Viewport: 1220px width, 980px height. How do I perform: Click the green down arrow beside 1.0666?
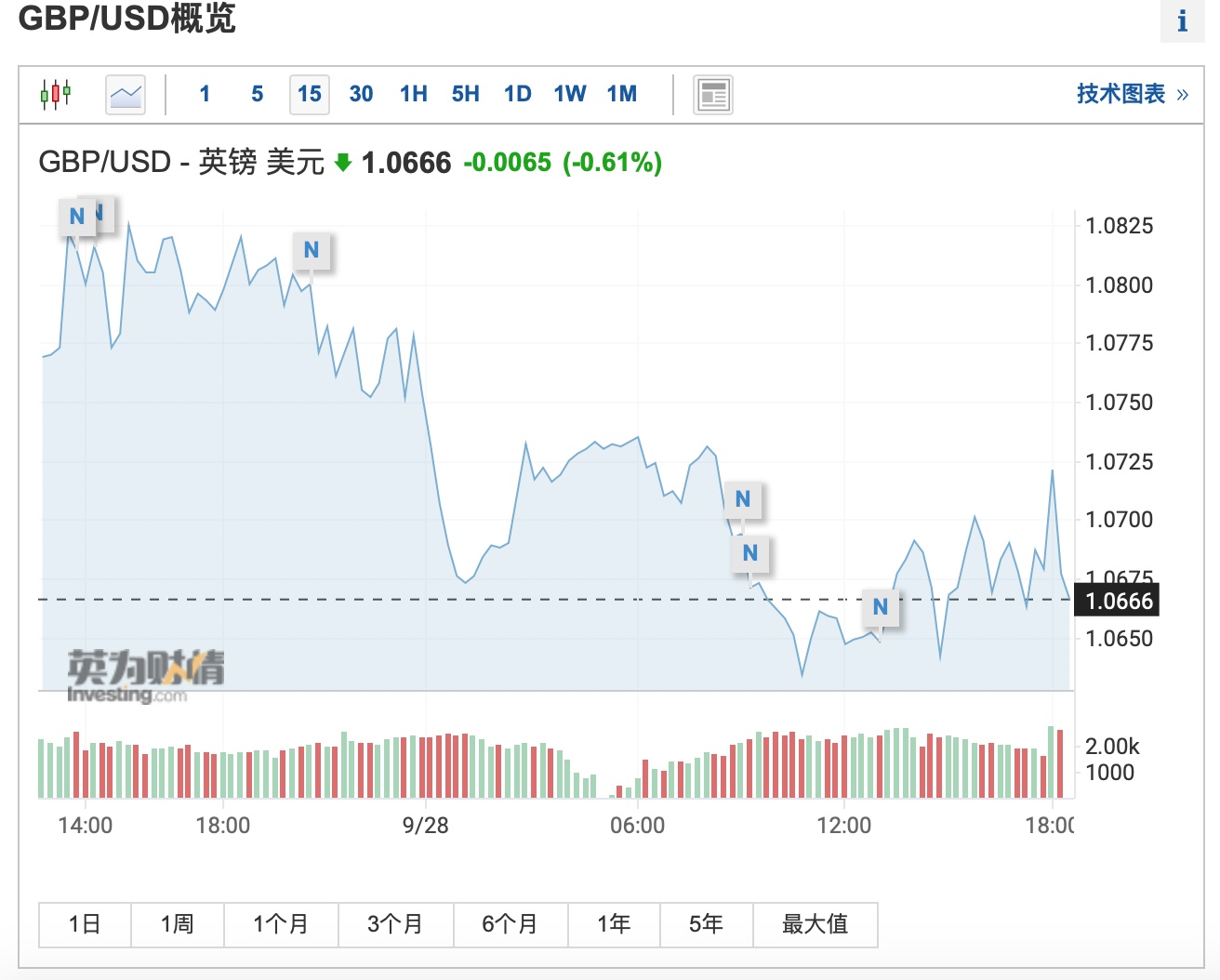[343, 163]
